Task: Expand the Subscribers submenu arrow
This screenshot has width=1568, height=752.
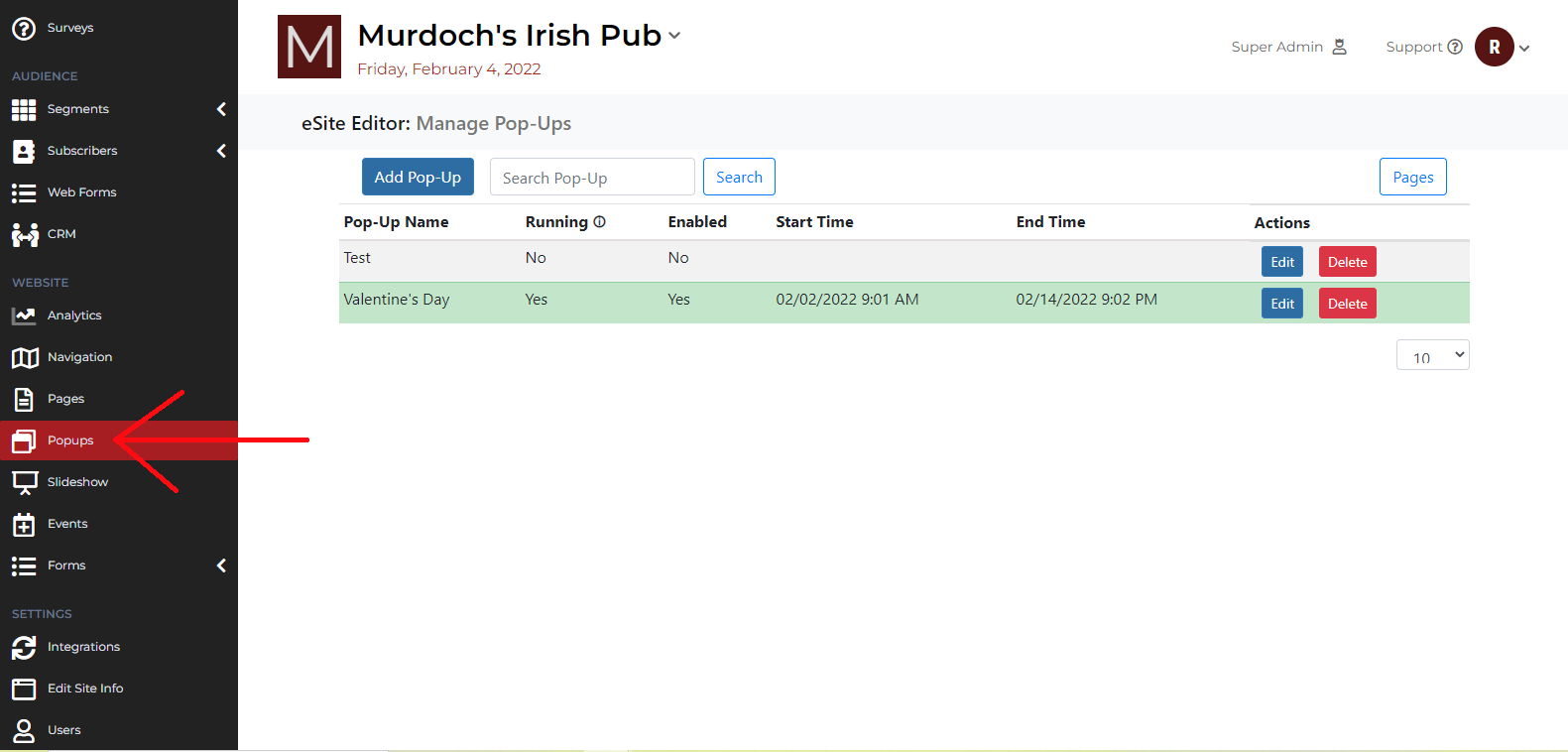Action: tap(221, 151)
